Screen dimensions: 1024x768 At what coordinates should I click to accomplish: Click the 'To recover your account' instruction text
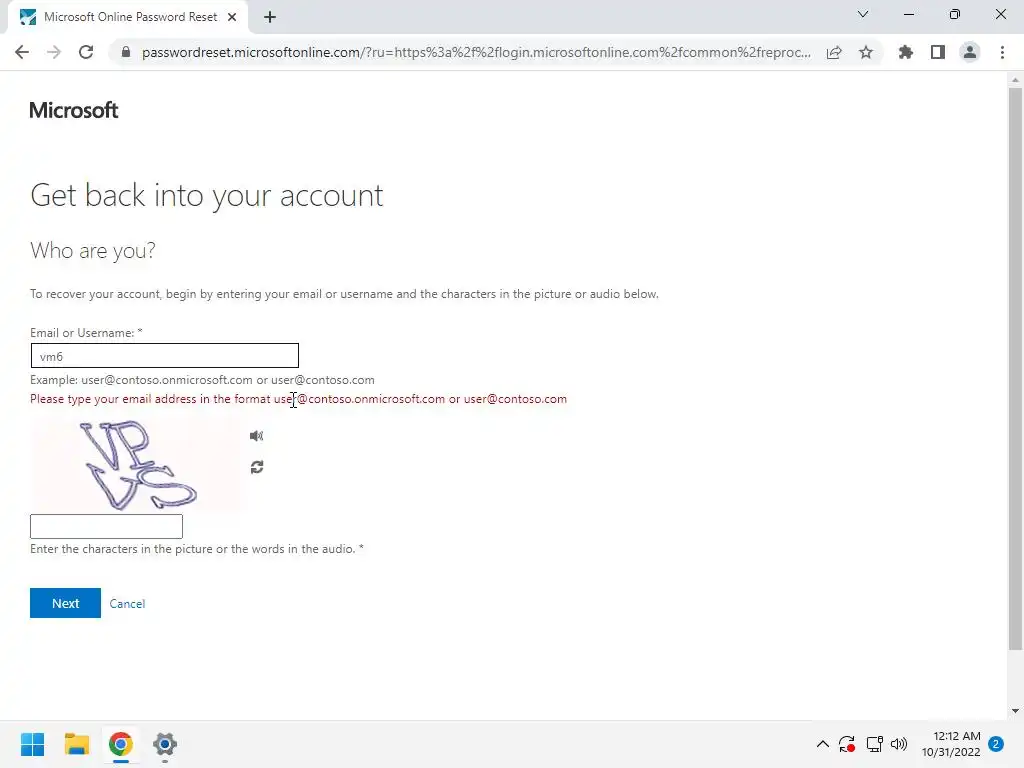[344, 294]
